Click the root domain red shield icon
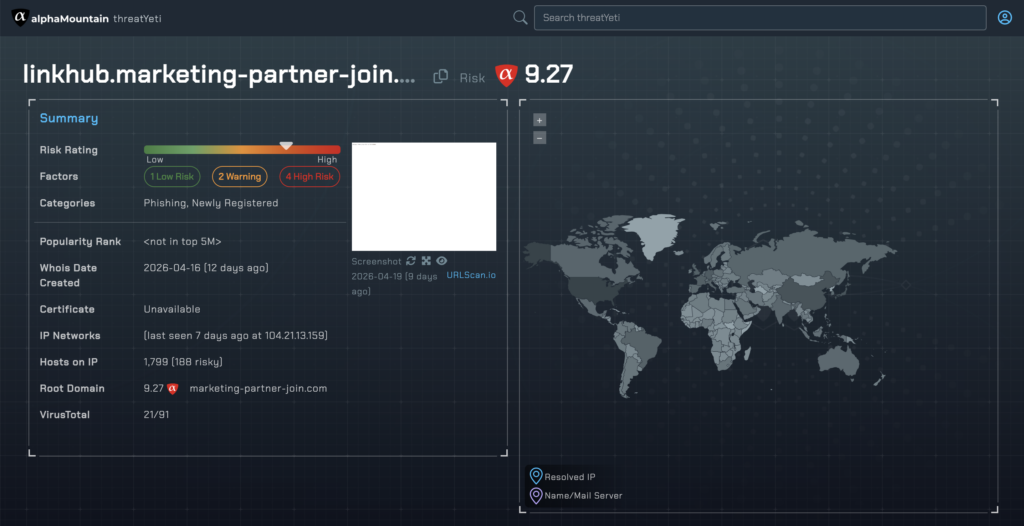1024x526 pixels. (x=172, y=389)
